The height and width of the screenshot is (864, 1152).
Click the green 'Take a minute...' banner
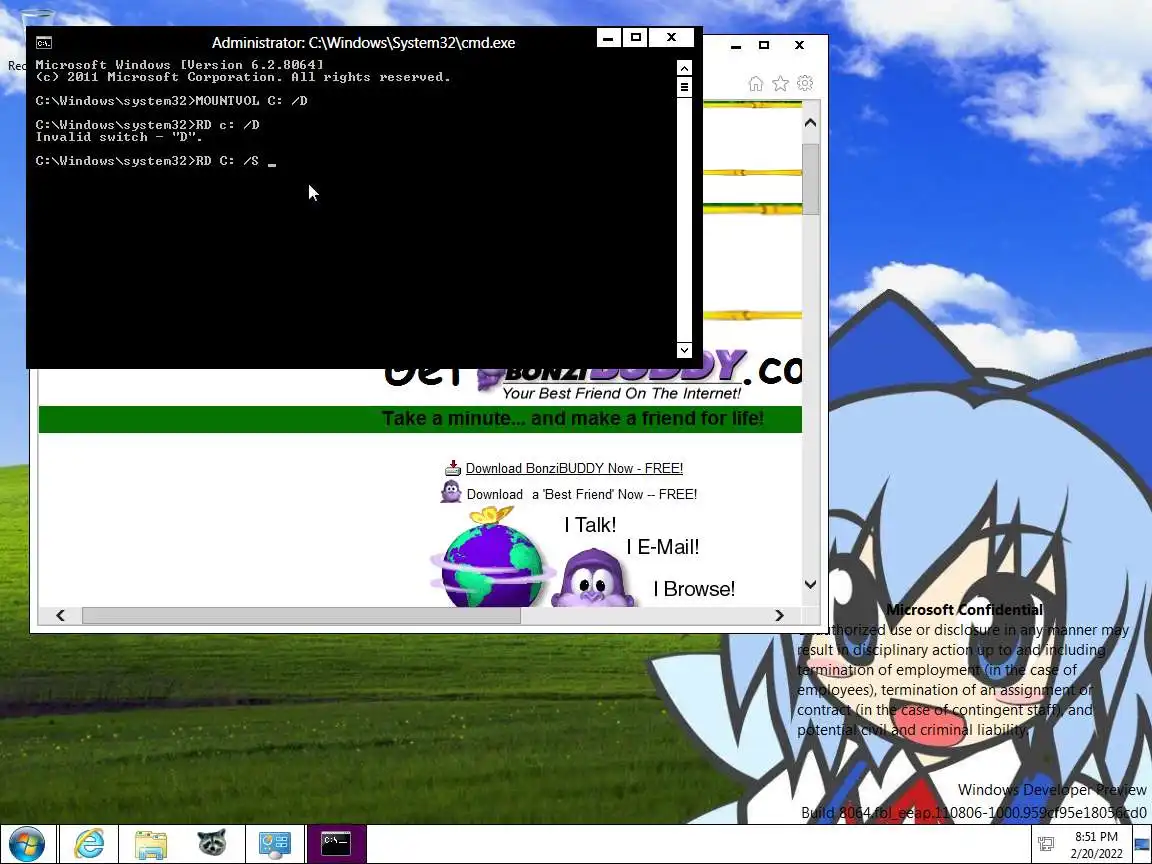click(x=420, y=419)
